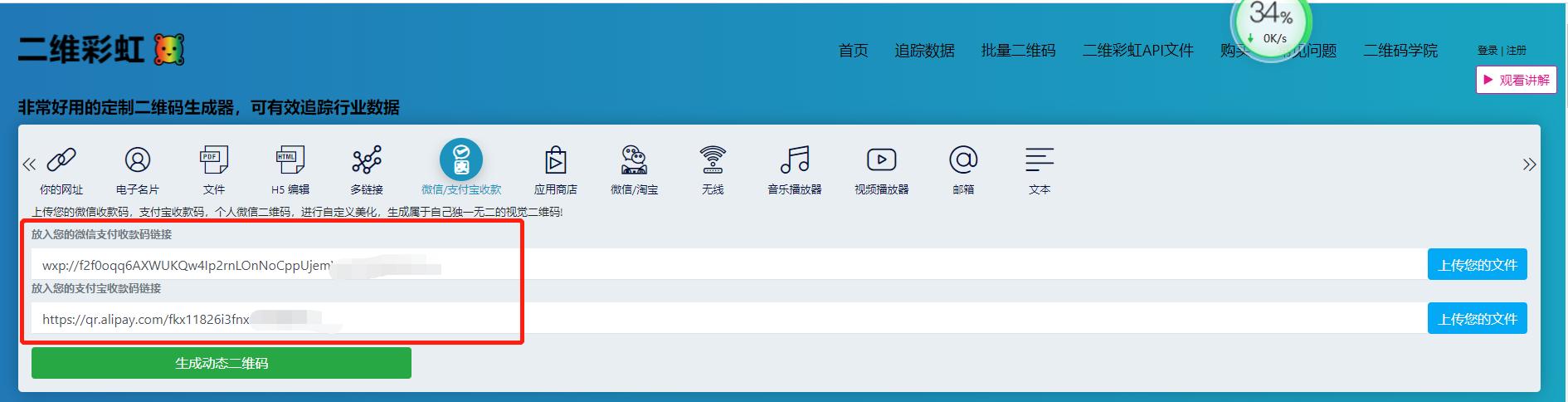Select the 文本 text icon

point(1039,160)
